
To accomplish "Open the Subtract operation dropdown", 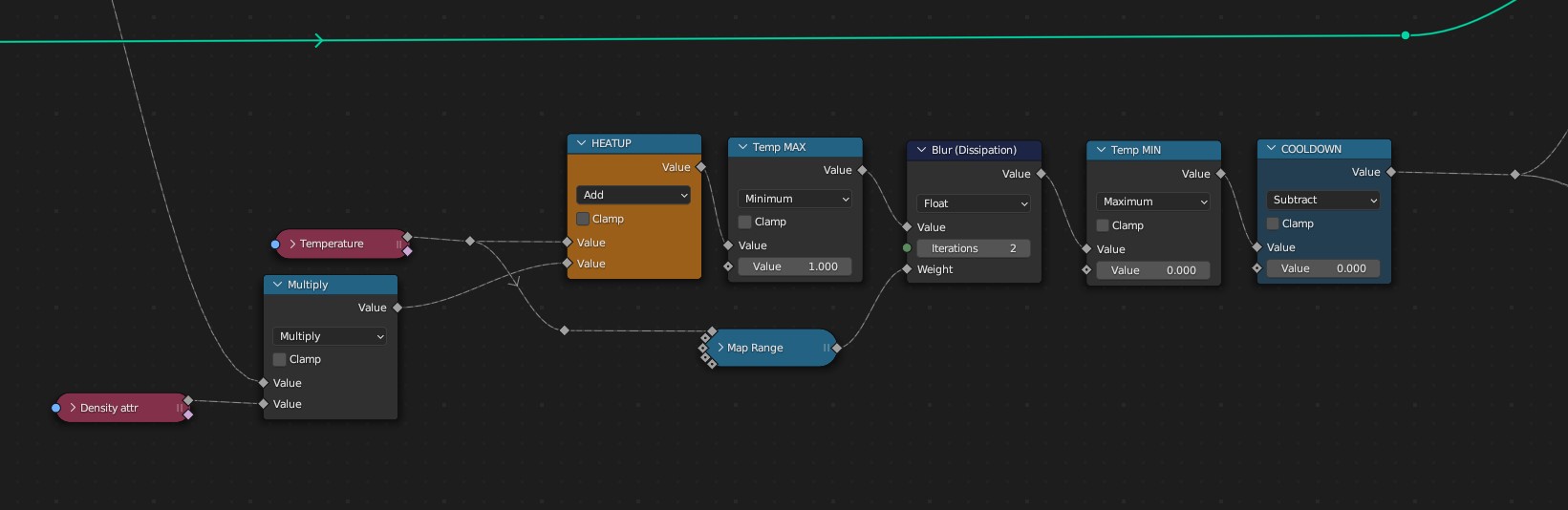I will point(1322,200).
